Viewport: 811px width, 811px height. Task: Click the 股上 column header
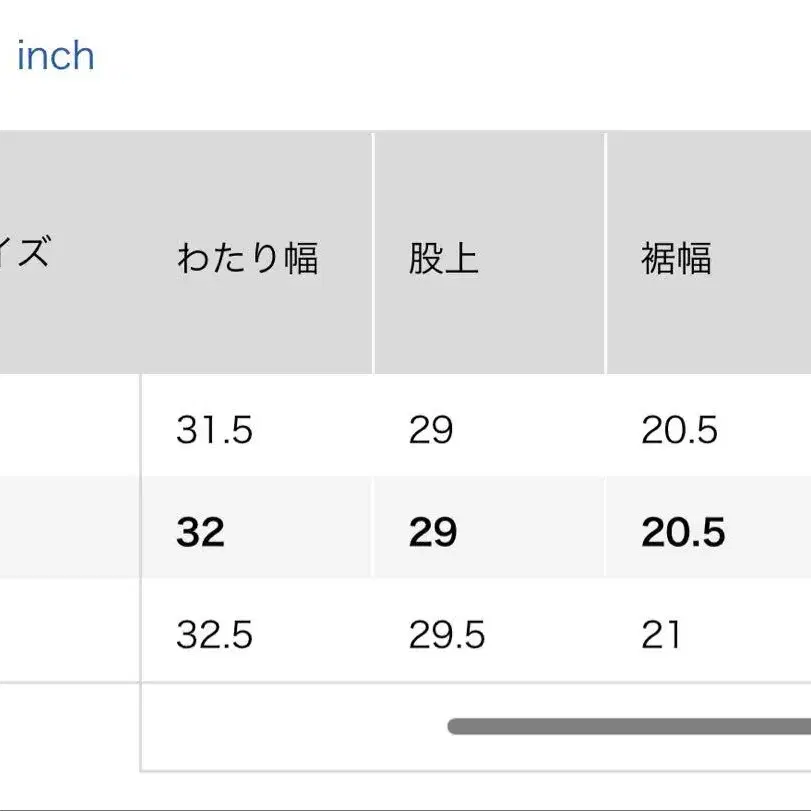click(443, 258)
